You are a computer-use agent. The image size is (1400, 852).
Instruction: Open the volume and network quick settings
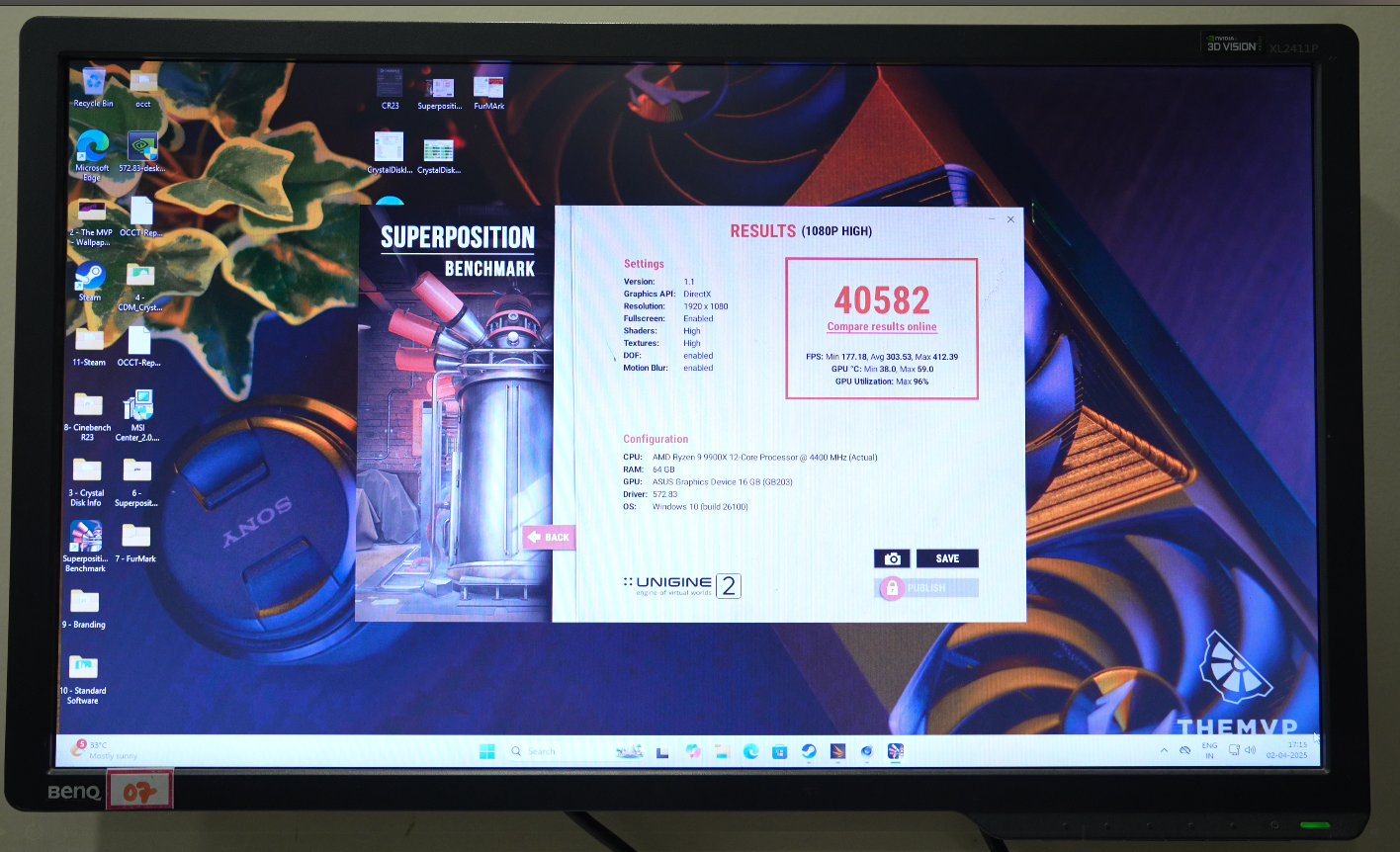coord(1243,751)
